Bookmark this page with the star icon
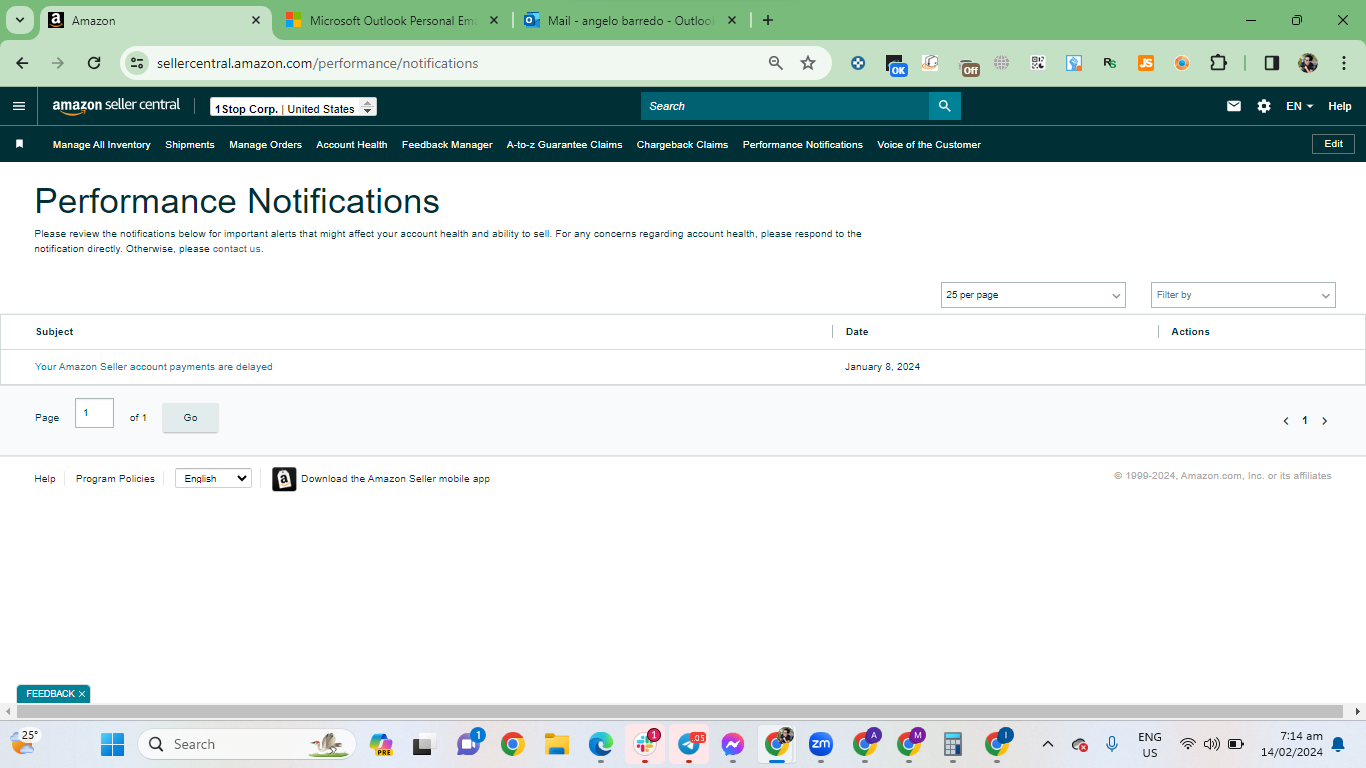This screenshot has height=768, width=1366. click(808, 63)
